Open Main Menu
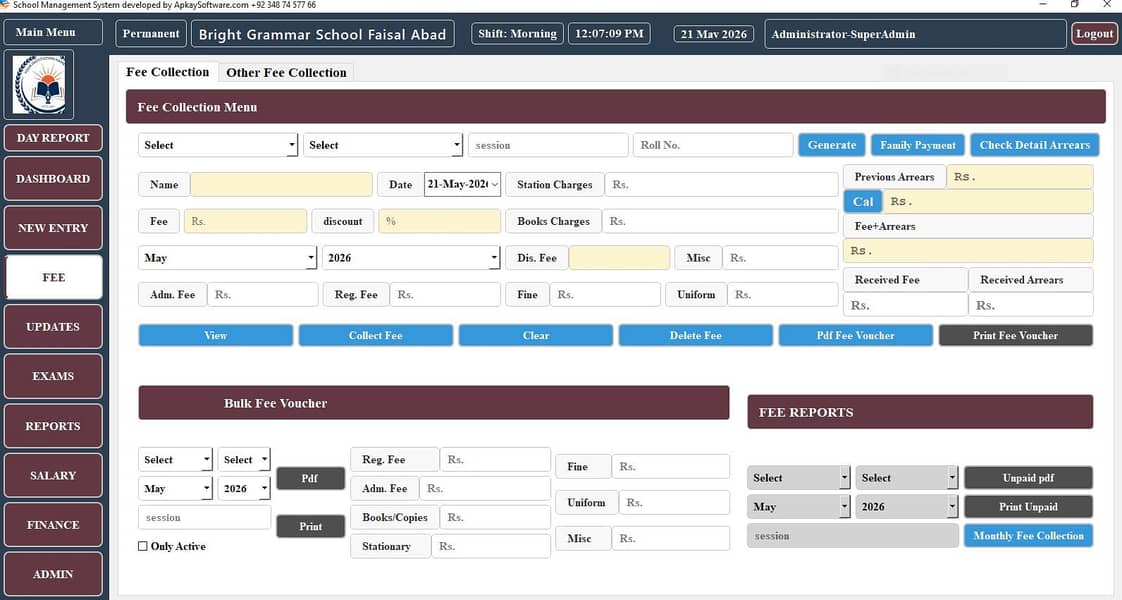Image resolution: width=1122 pixels, height=600 pixels. coord(53,32)
